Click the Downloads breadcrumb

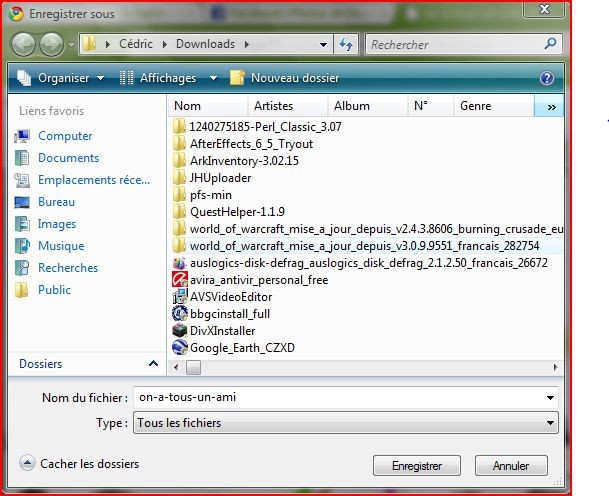(205, 44)
